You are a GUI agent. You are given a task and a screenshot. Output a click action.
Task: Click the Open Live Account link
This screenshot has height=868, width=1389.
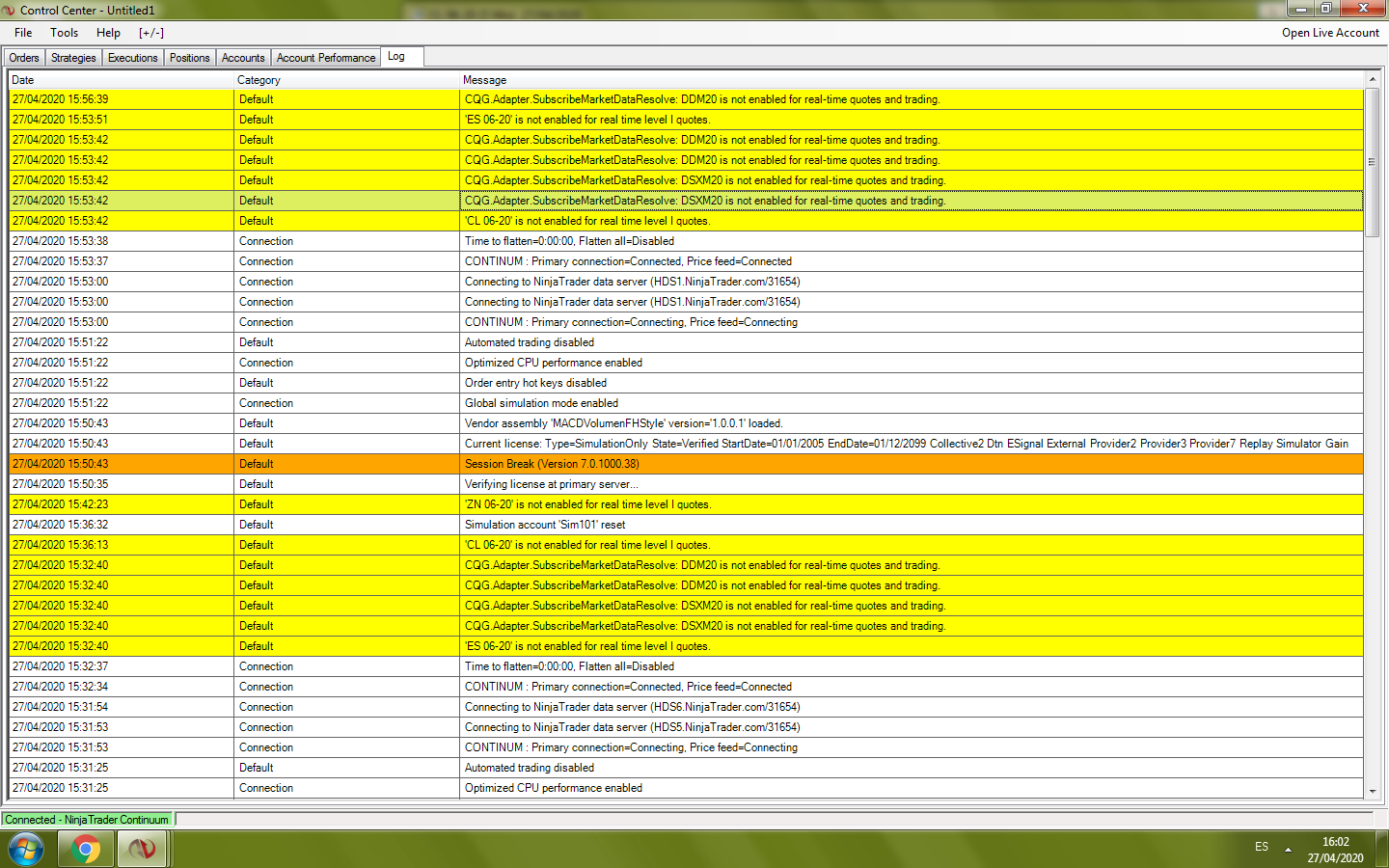(x=1330, y=33)
